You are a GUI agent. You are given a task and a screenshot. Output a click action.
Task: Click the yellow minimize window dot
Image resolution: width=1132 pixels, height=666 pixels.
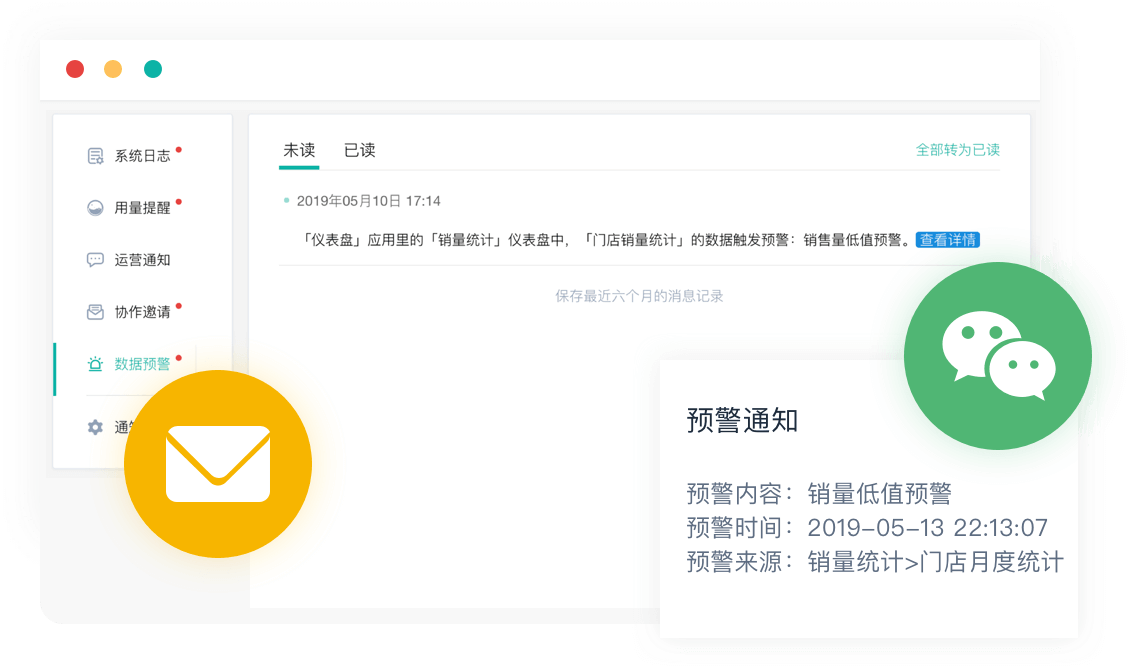113,69
